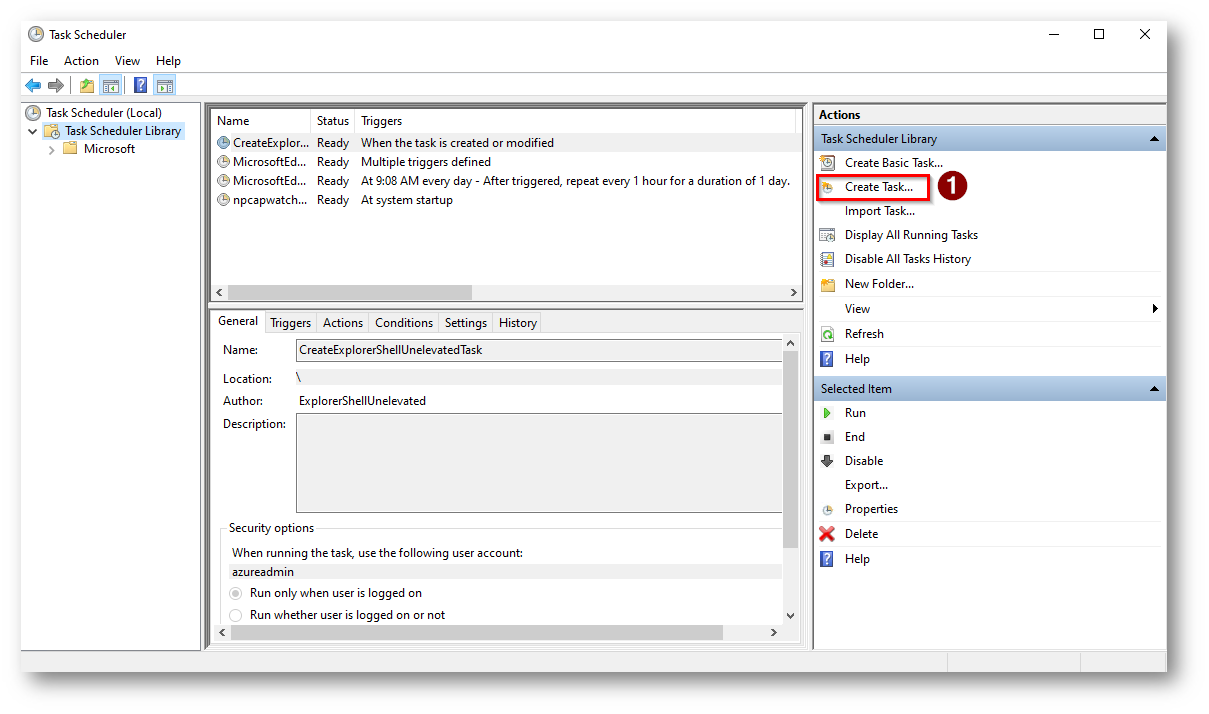1209x714 pixels.
Task: Click the Create Basic Task icon
Action: [827, 163]
